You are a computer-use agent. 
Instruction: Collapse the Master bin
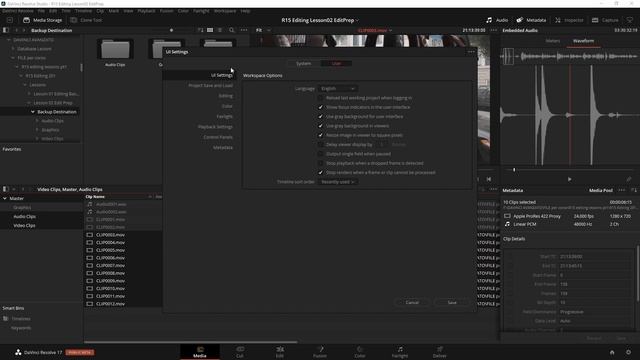(x=5, y=198)
